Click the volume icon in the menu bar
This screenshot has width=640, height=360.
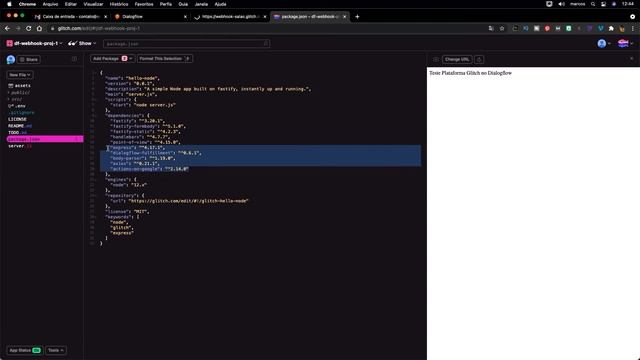(x=561, y=4)
